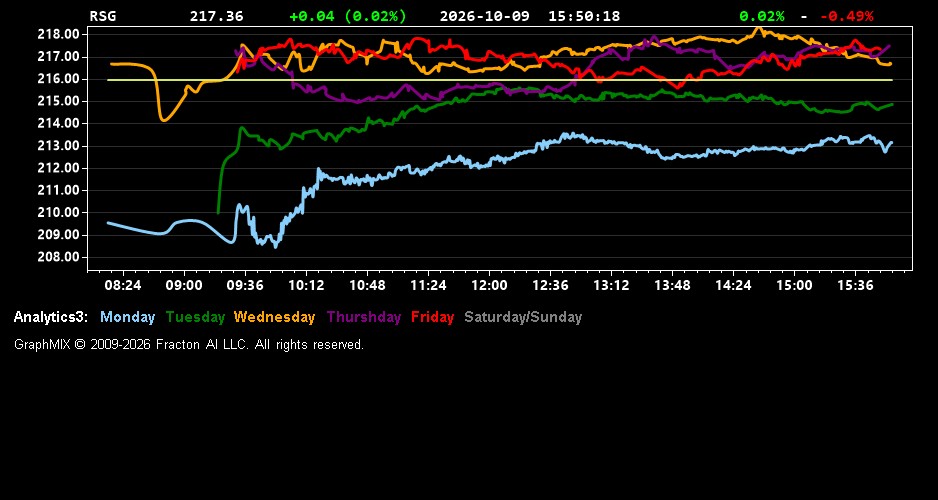Click the 12:36 time axis label
This screenshot has width=938, height=500.
(550, 285)
